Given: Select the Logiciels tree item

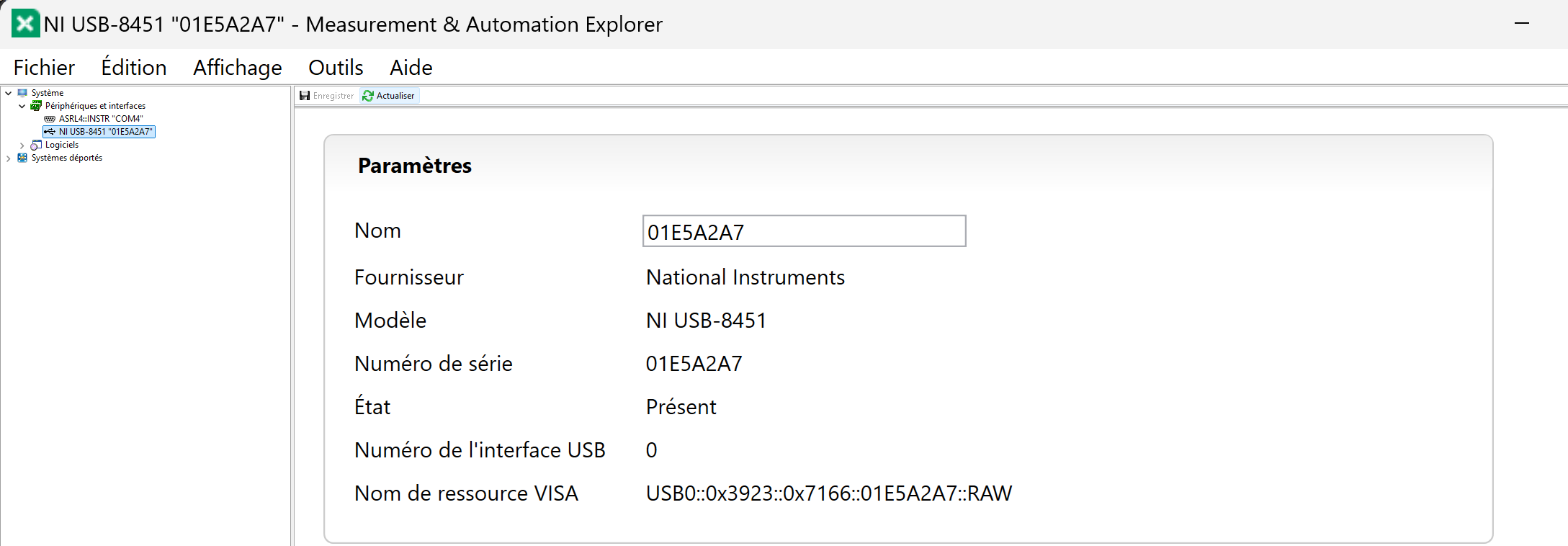Looking at the screenshot, I should click(62, 145).
